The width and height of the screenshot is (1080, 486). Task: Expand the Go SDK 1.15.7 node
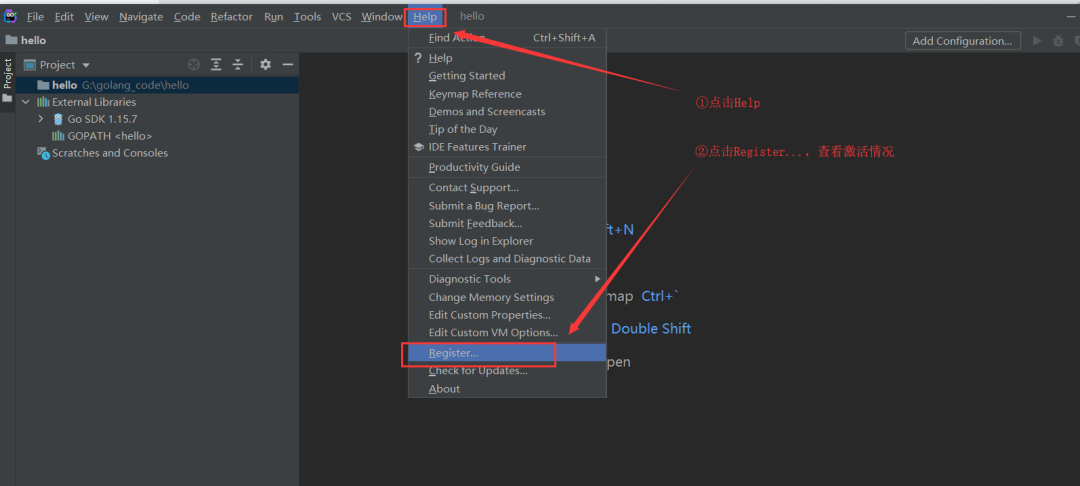pyautogui.click(x=41, y=119)
